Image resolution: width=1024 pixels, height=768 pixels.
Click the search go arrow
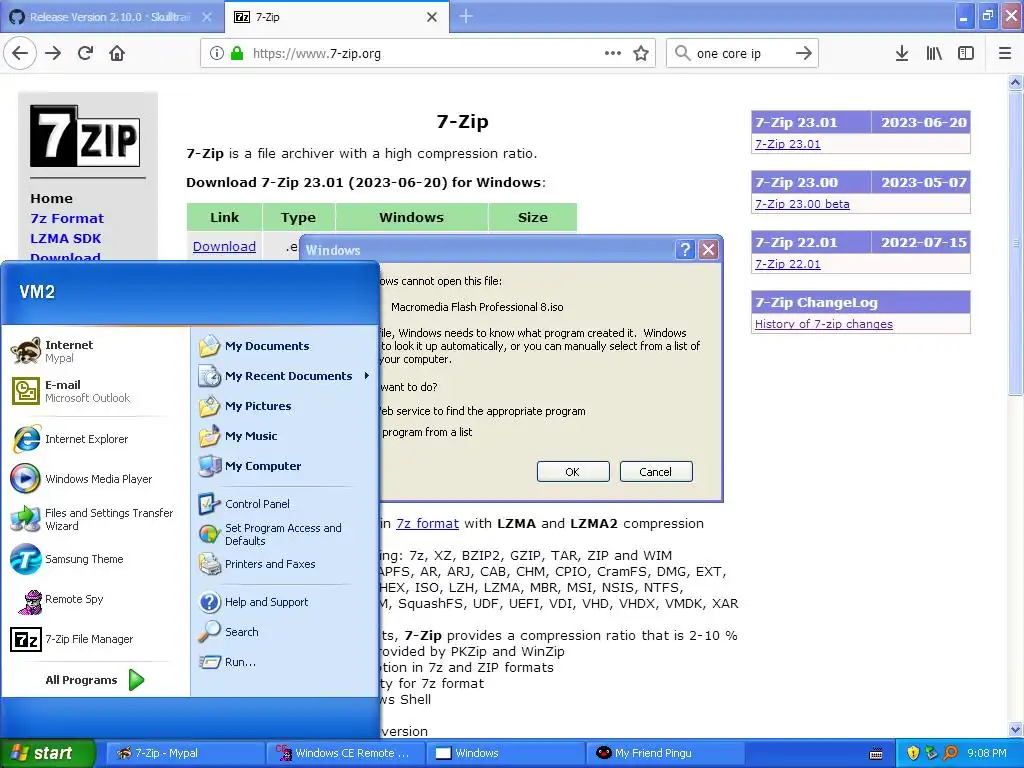pyautogui.click(x=804, y=54)
